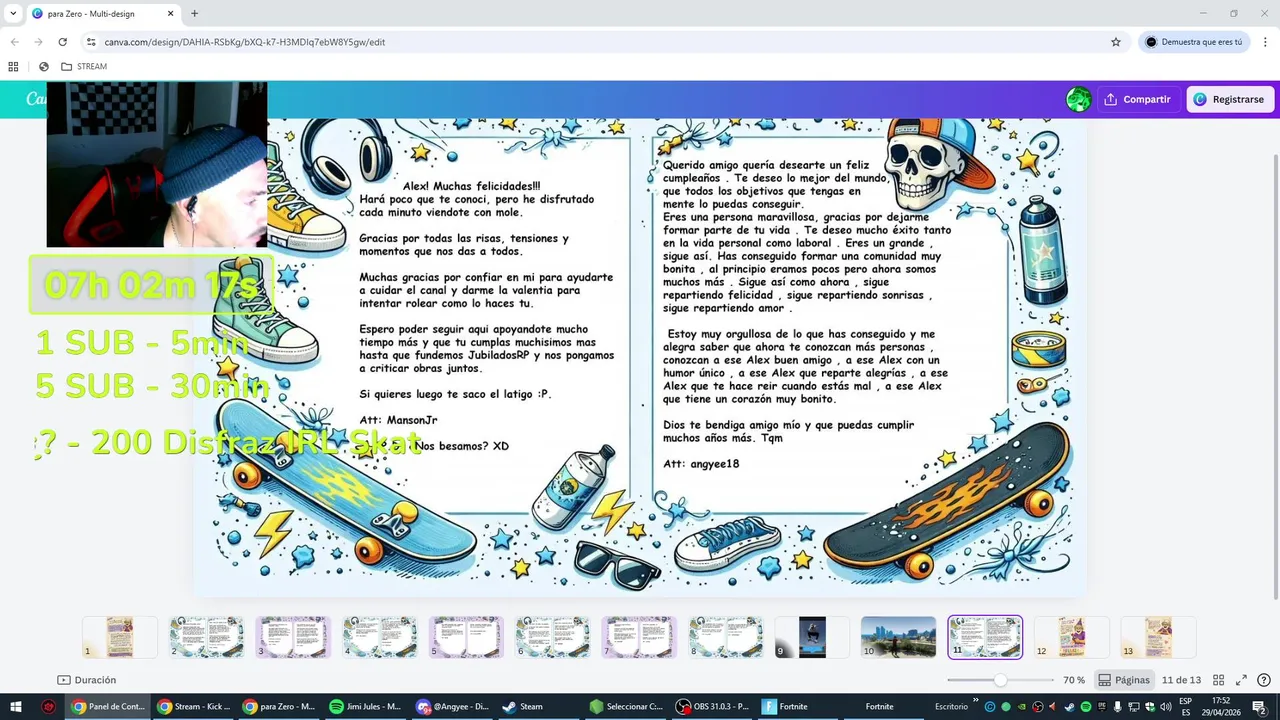This screenshot has width=1280, height=720.
Task: Close the 'para Zero - Multi-design' tab
Action: pyautogui.click(x=169, y=14)
